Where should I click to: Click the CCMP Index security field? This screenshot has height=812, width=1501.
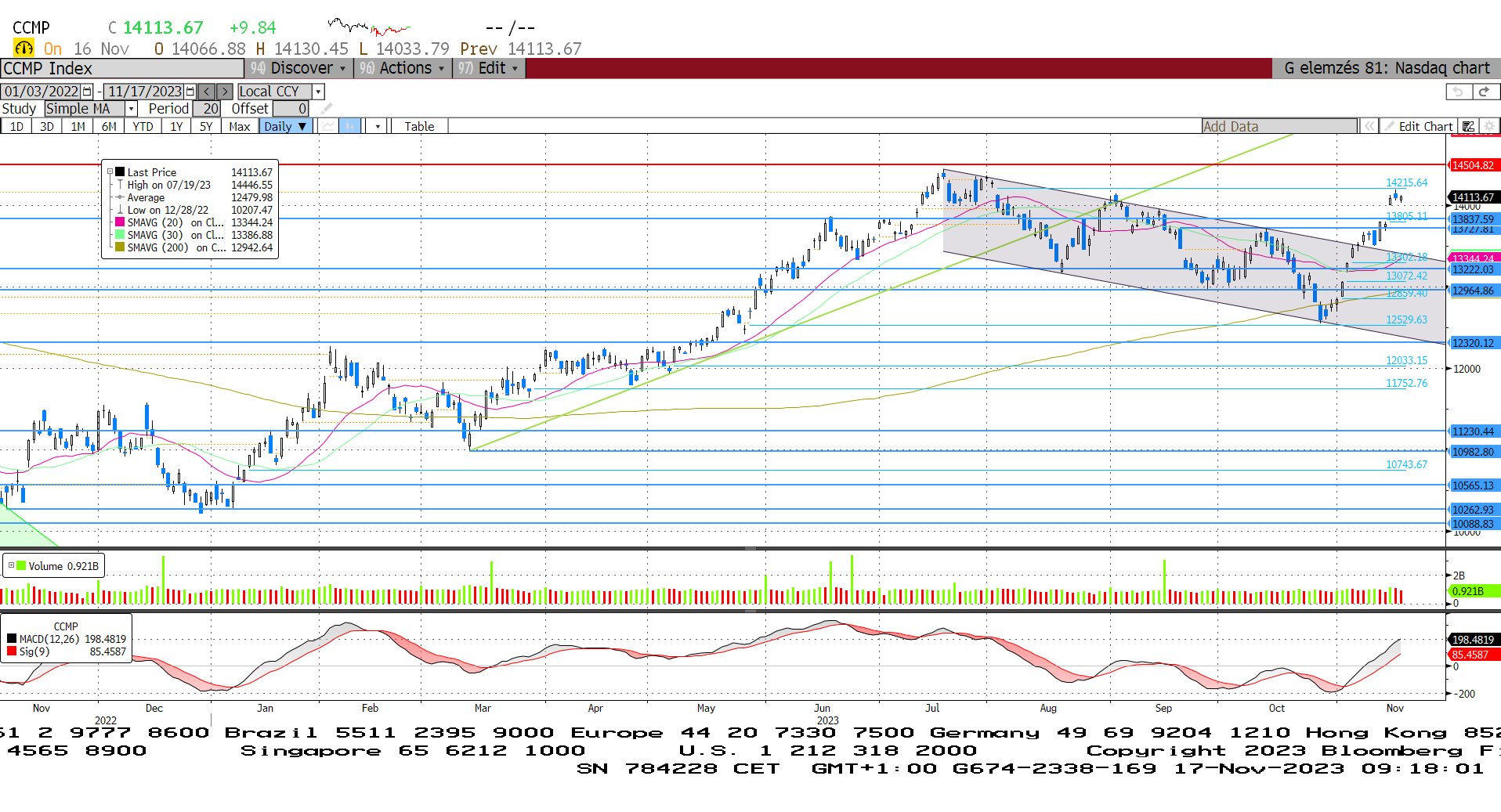[122, 68]
